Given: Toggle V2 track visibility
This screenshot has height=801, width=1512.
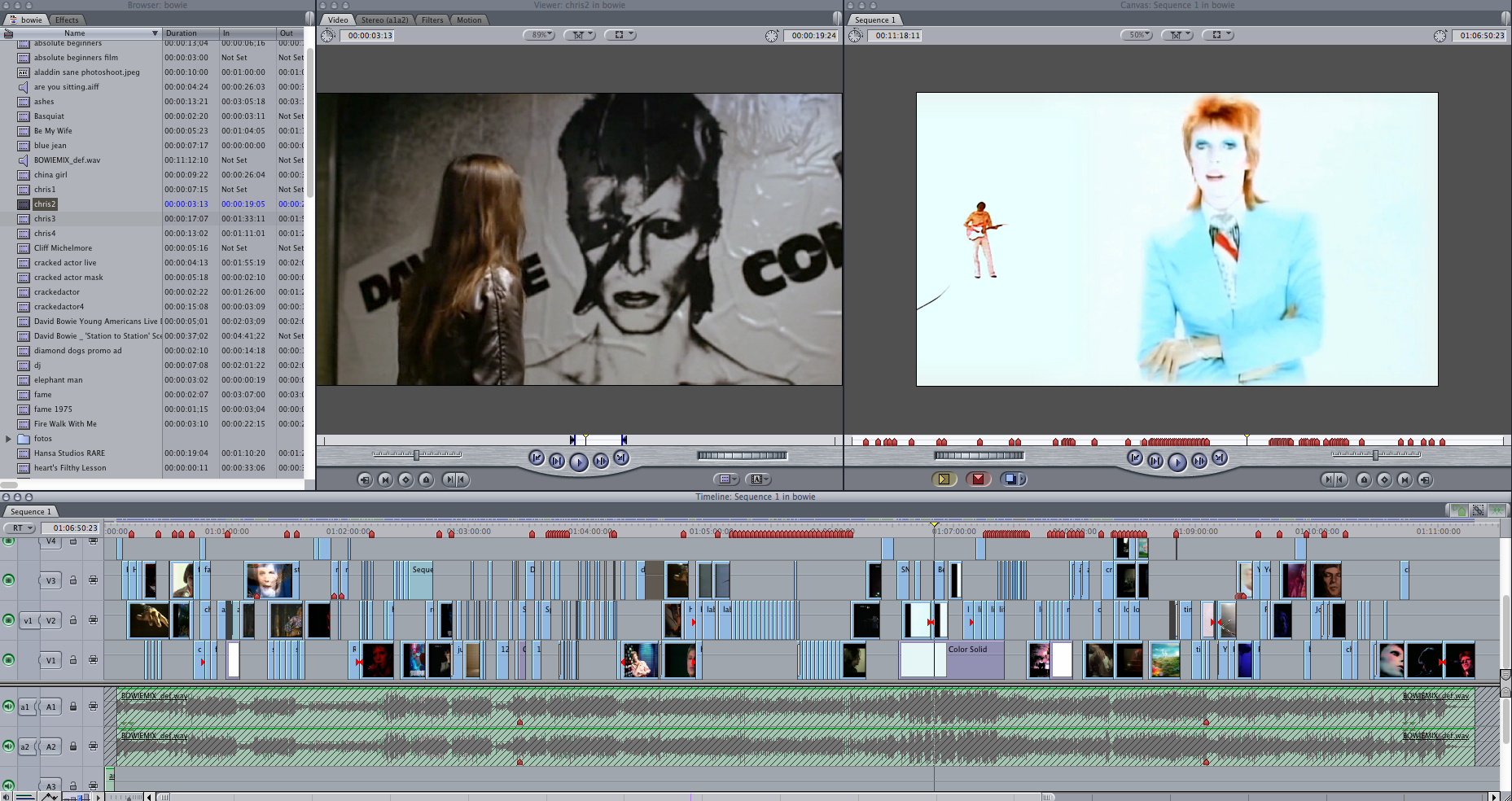Looking at the screenshot, I should pos(9,619).
